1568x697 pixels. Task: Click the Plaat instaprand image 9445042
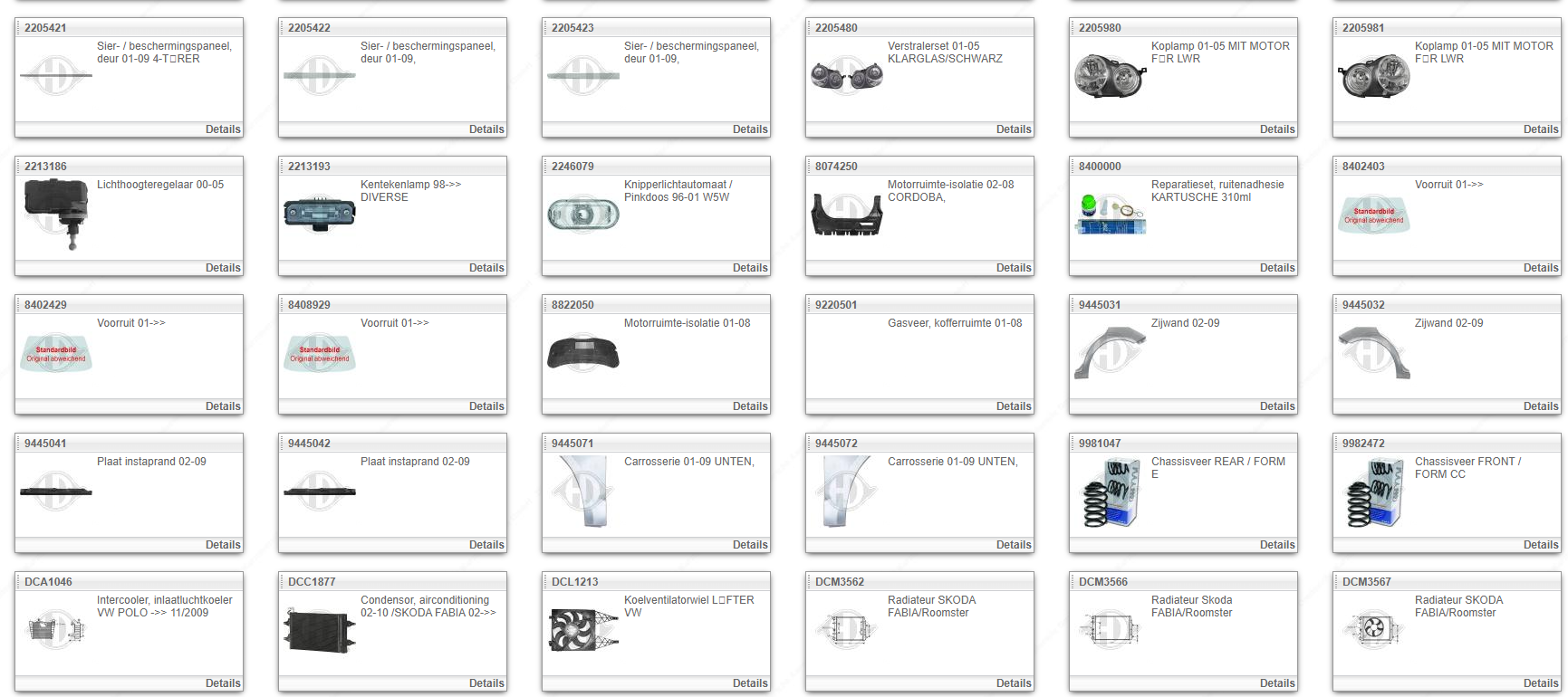tap(319, 492)
